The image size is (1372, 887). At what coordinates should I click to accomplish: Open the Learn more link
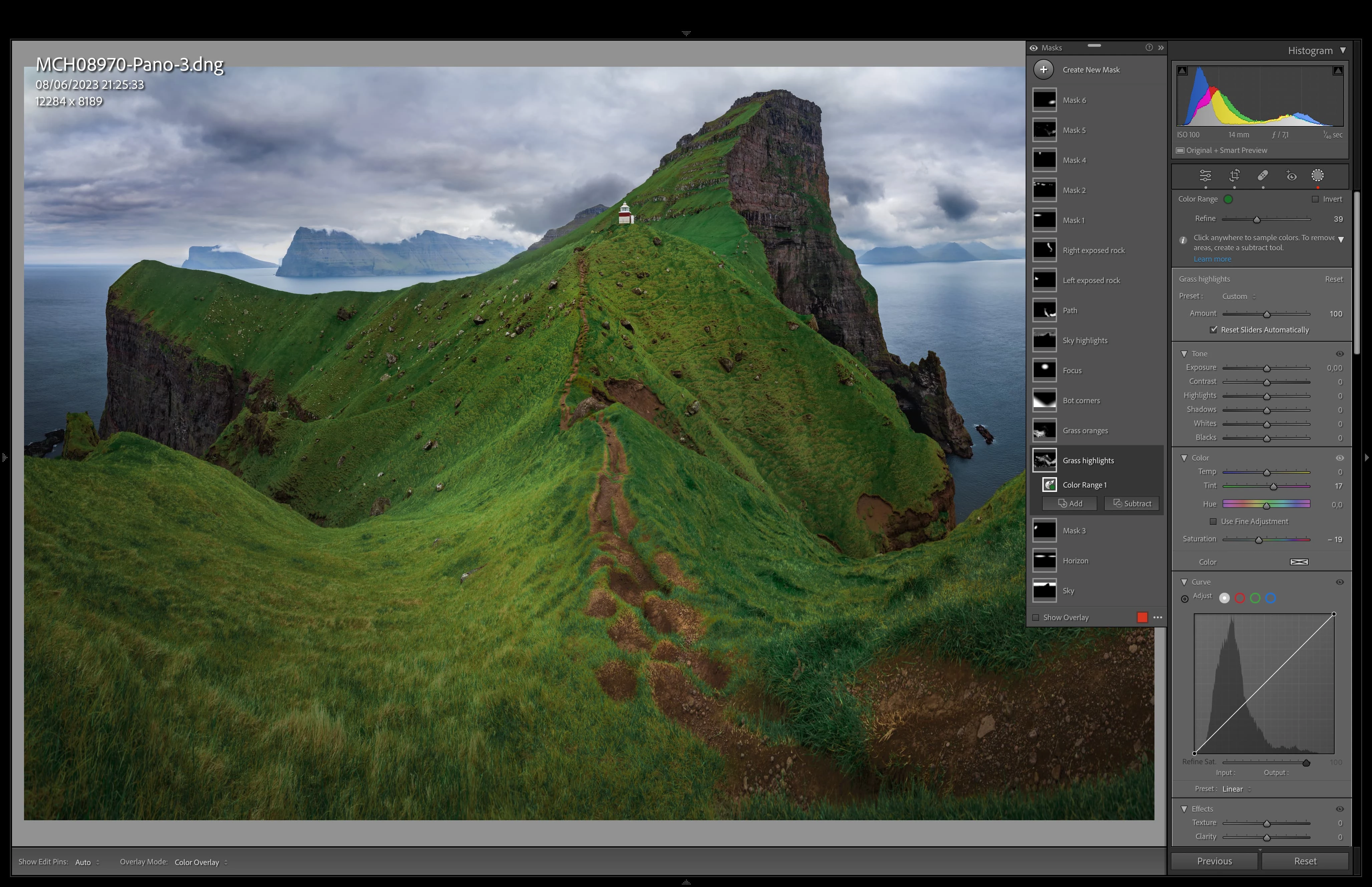1212,259
